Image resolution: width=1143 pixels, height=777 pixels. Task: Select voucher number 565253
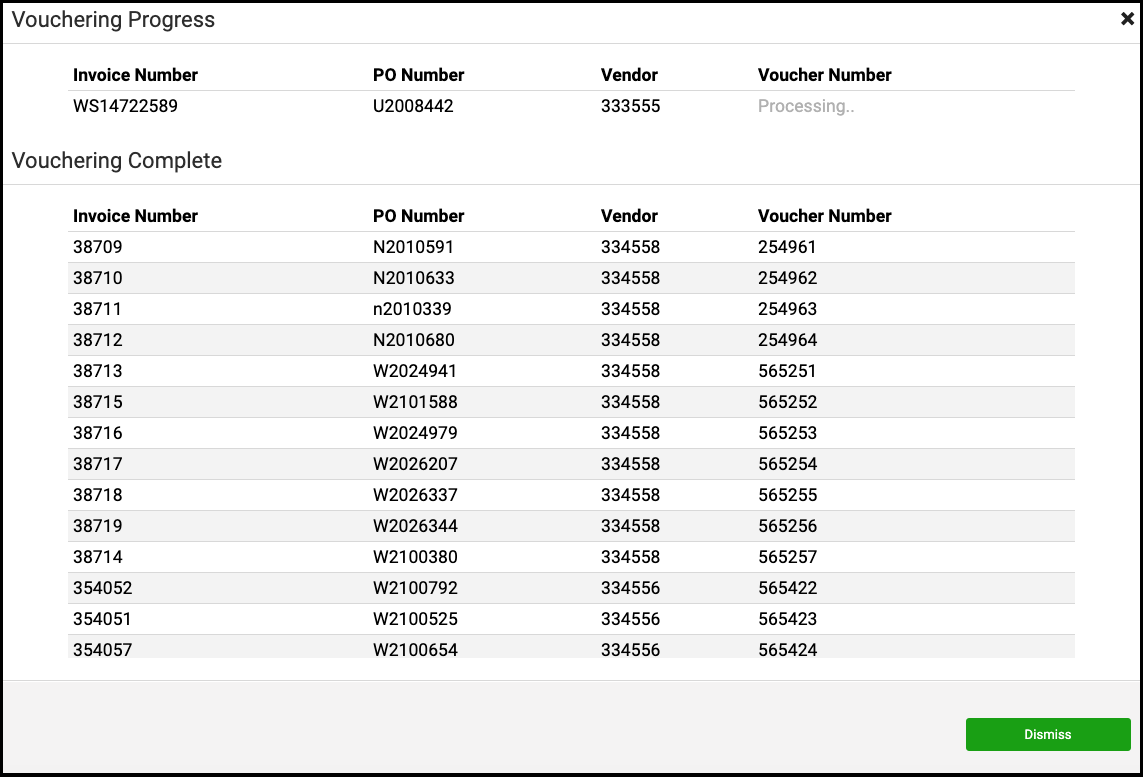click(787, 433)
